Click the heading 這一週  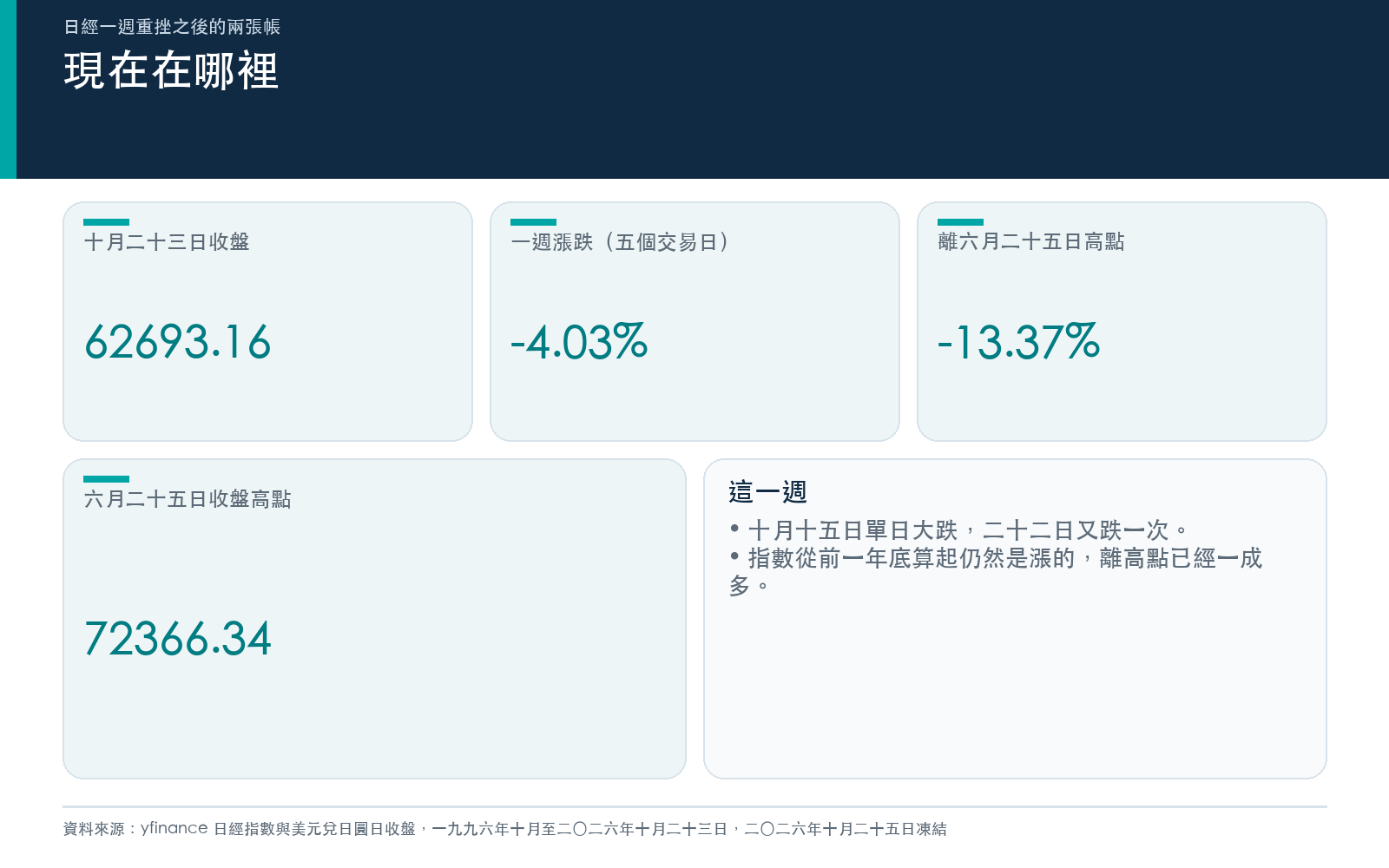click(768, 492)
